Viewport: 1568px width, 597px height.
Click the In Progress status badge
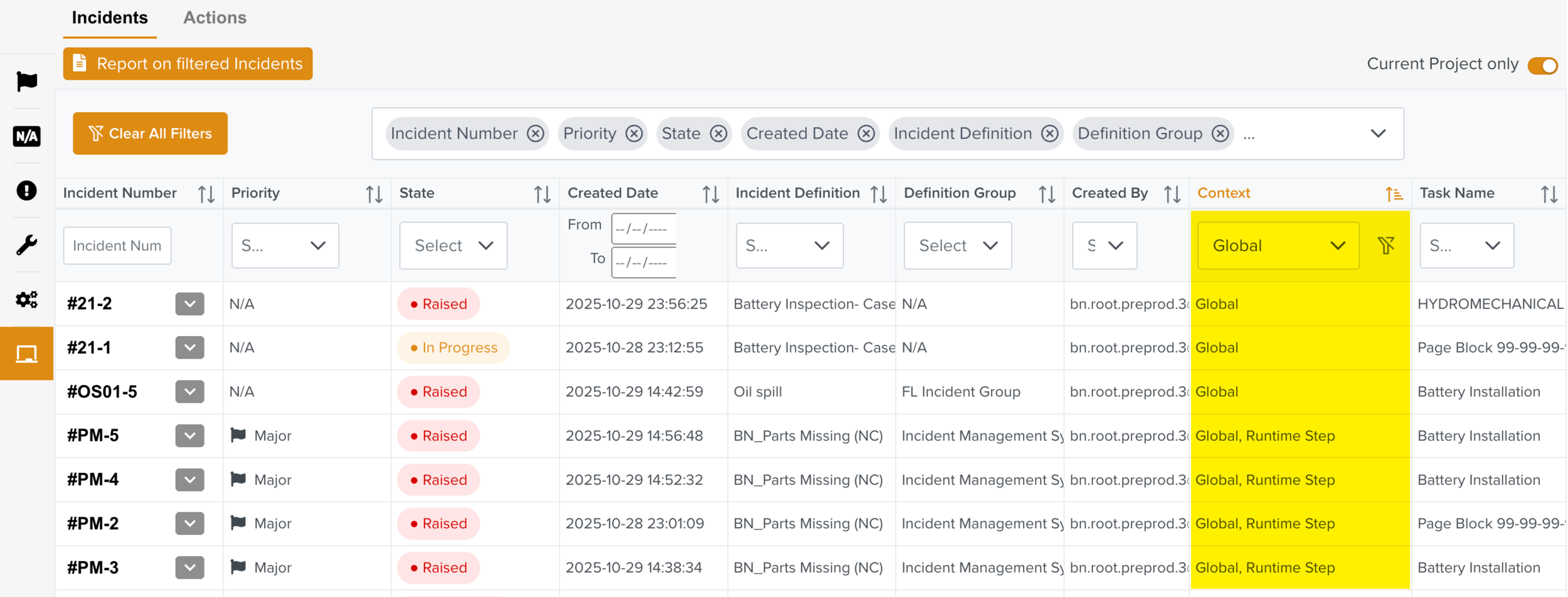click(453, 348)
